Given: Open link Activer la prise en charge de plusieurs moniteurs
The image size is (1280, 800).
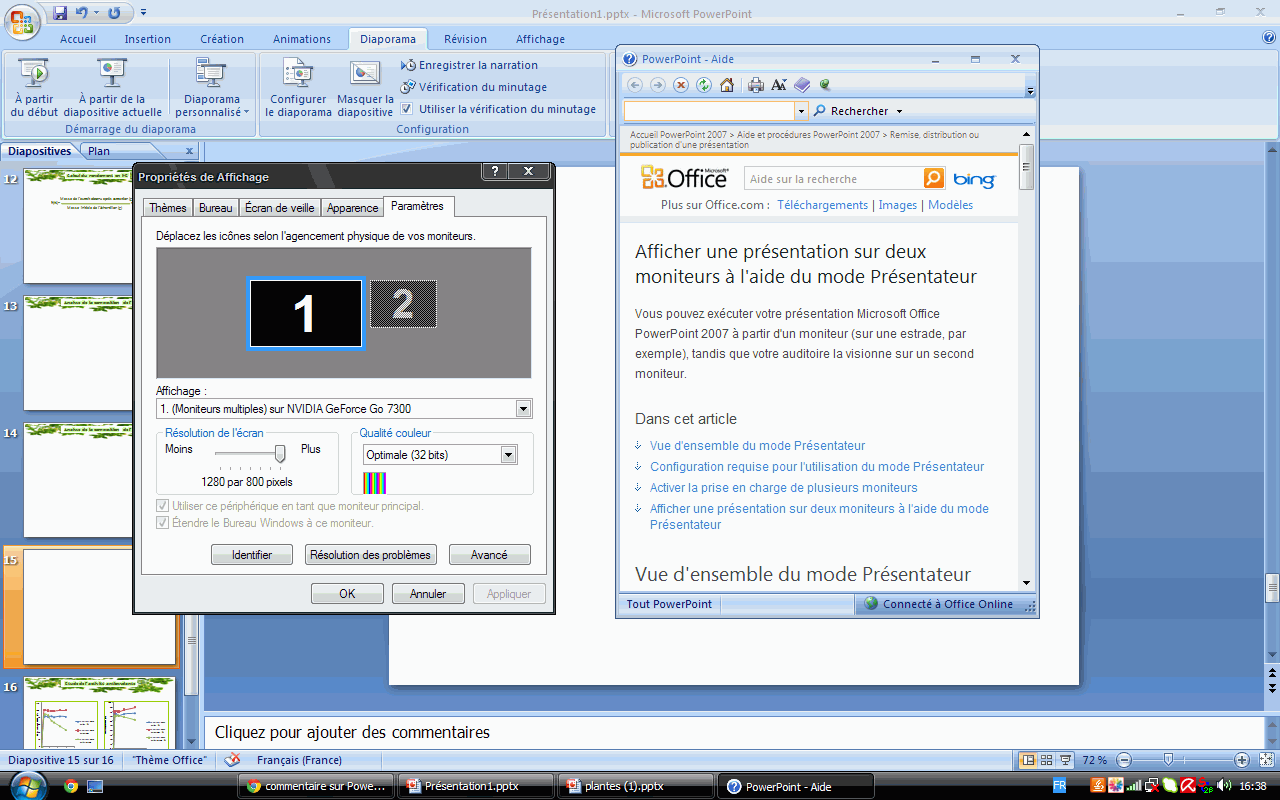Looking at the screenshot, I should point(783,488).
